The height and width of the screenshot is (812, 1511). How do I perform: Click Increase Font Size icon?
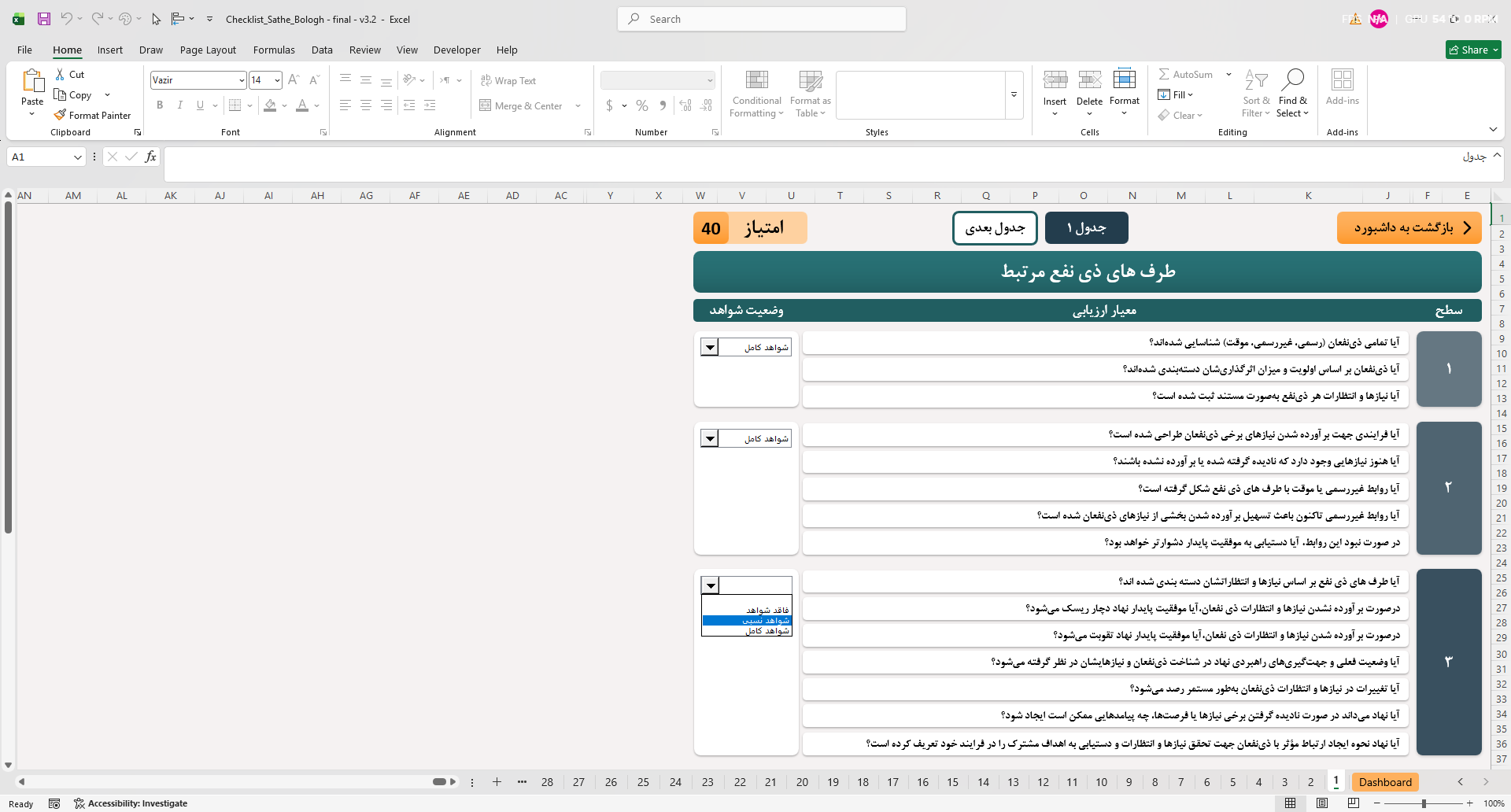click(x=294, y=80)
